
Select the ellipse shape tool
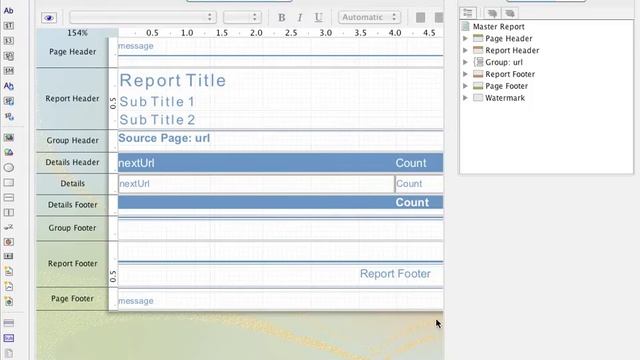[9, 168]
